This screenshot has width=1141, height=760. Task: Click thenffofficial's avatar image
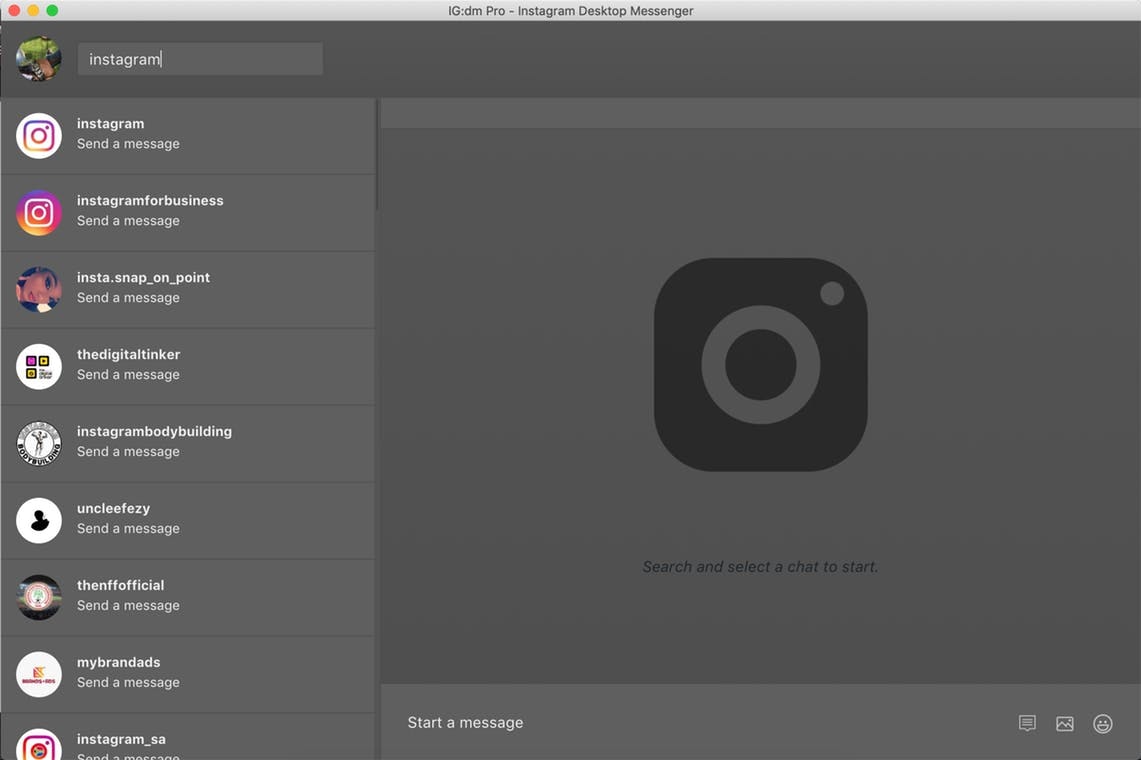coord(38,597)
